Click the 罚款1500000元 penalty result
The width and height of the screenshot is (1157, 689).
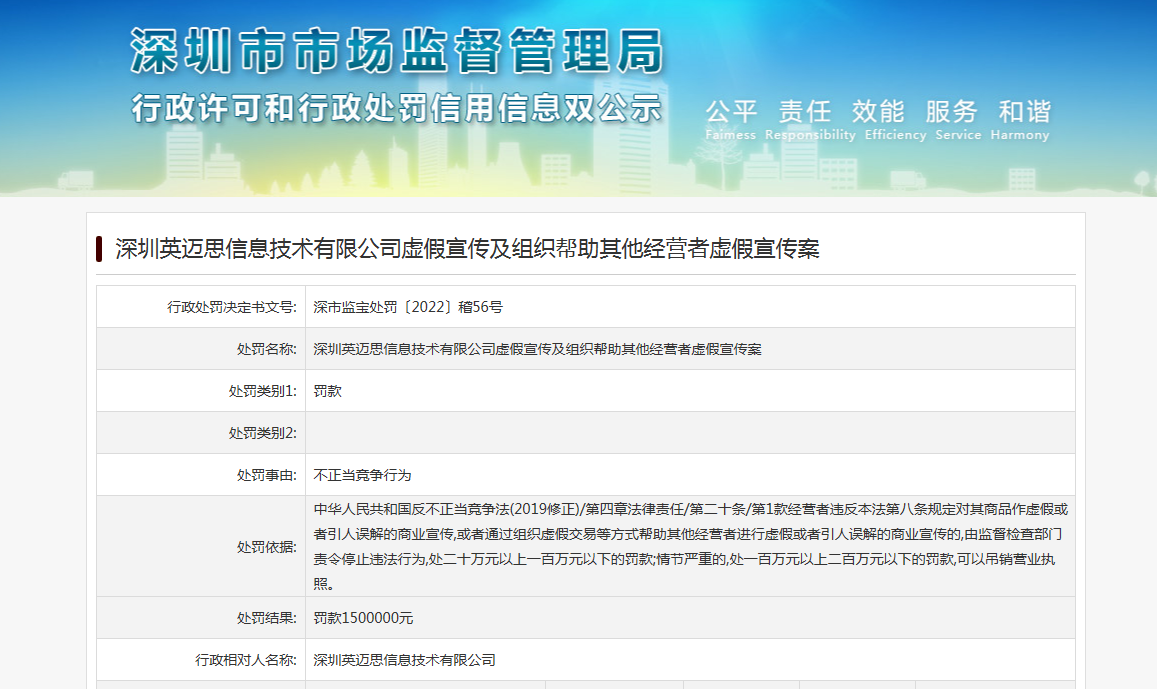click(x=363, y=618)
